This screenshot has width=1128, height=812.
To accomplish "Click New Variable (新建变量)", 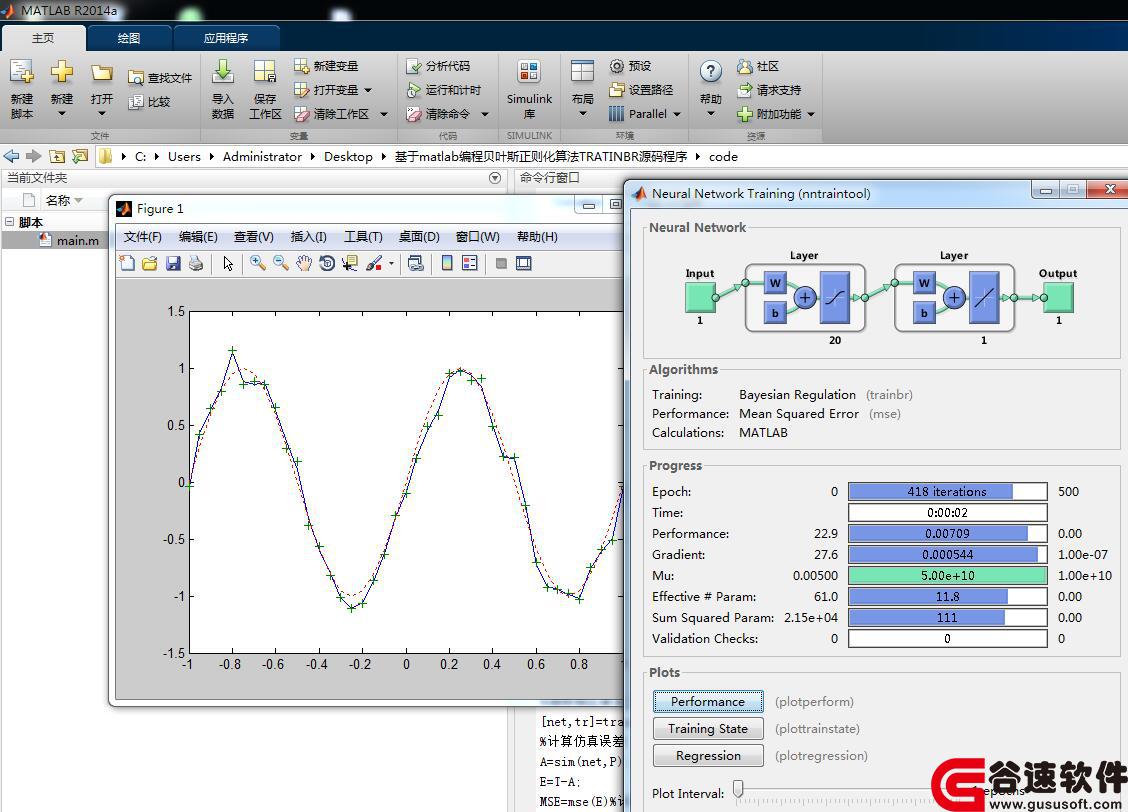I will (326, 66).
